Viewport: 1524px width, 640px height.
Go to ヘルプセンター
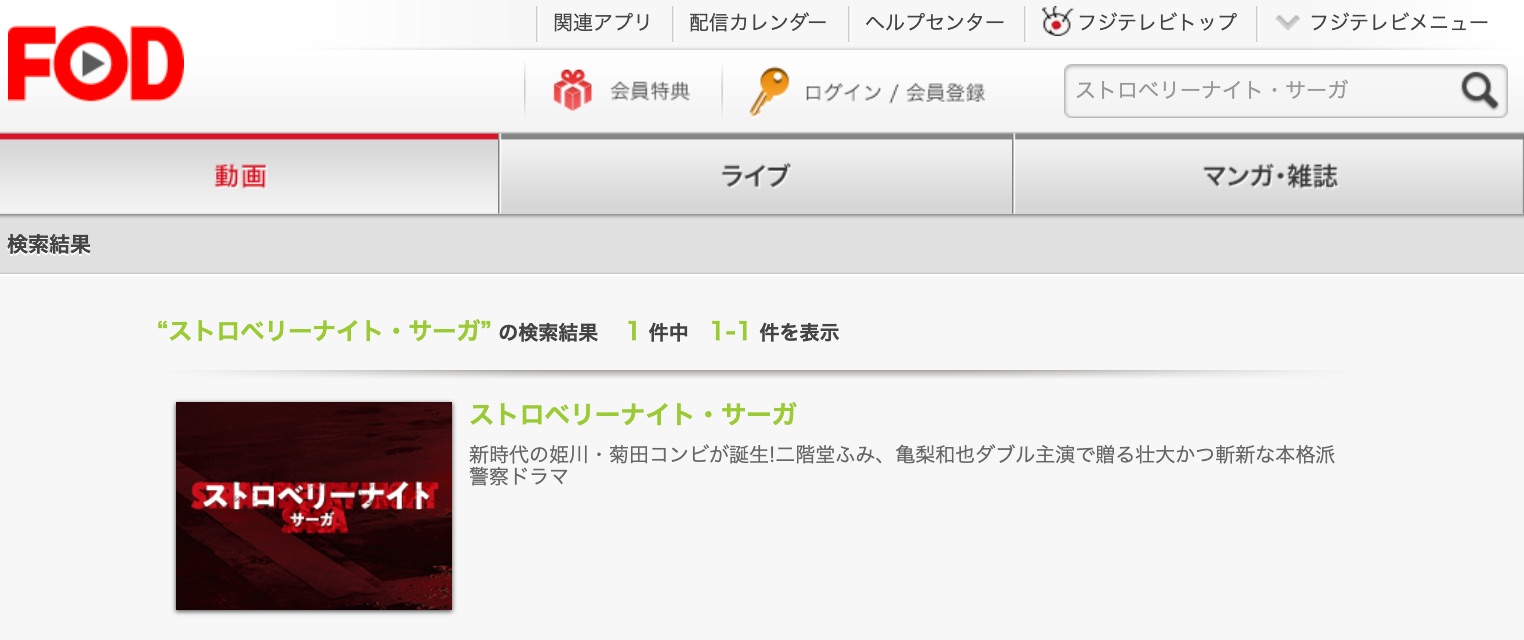pos(935,23)
